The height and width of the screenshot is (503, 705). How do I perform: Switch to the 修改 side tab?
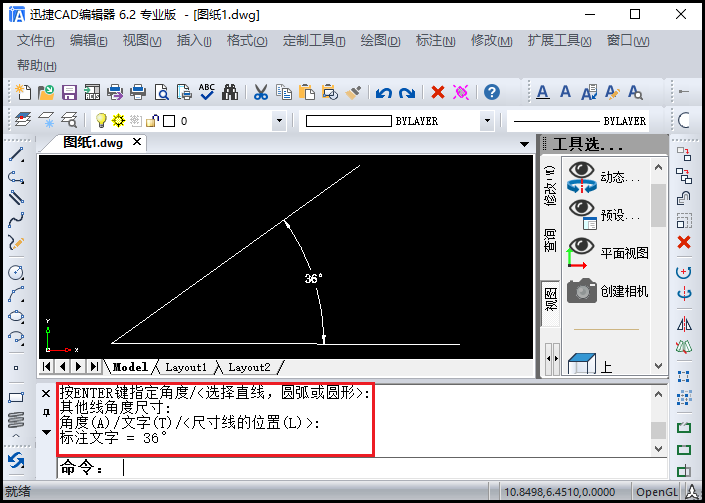550,186
